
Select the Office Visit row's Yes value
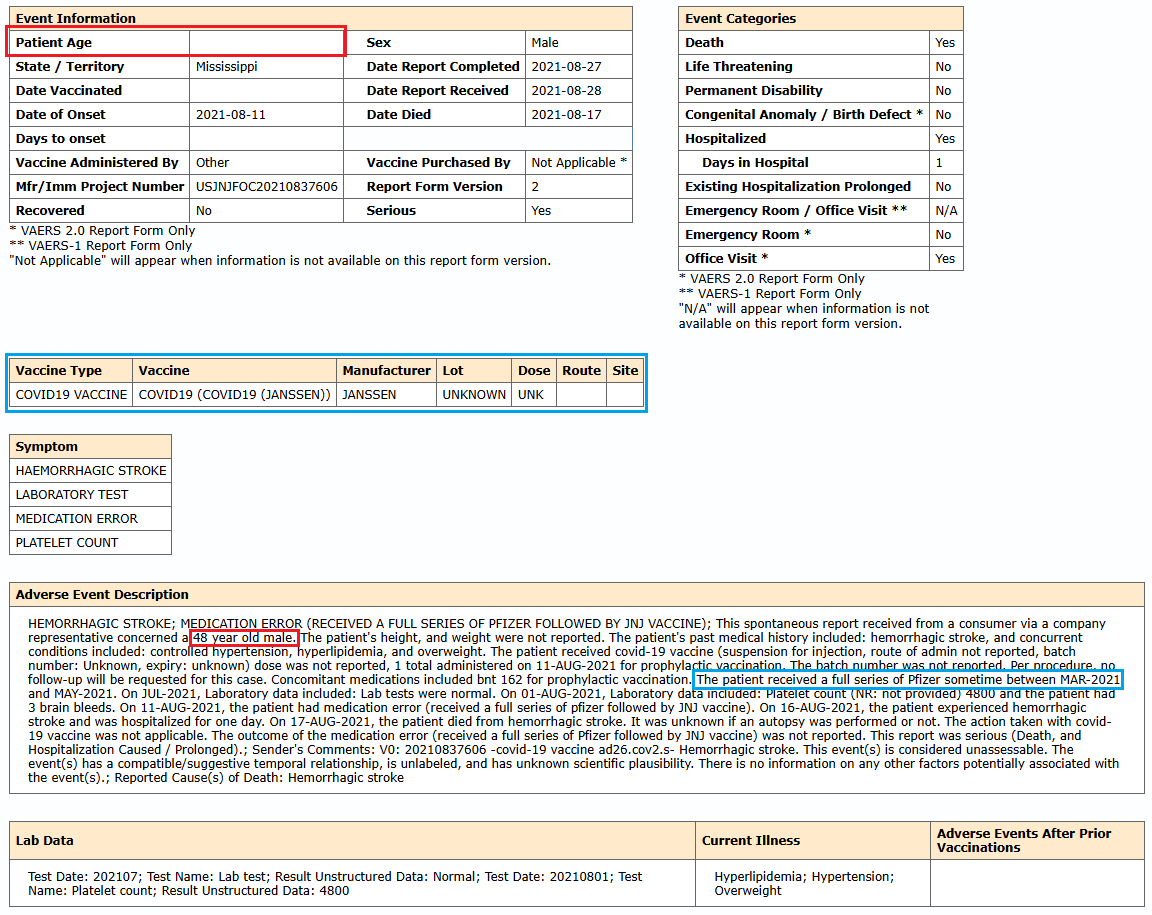pos(945,258)
